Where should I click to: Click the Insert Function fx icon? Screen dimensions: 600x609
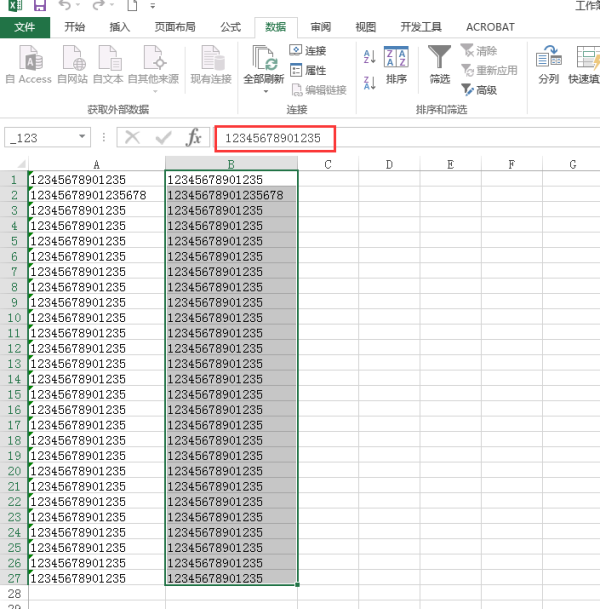(194, 137)
